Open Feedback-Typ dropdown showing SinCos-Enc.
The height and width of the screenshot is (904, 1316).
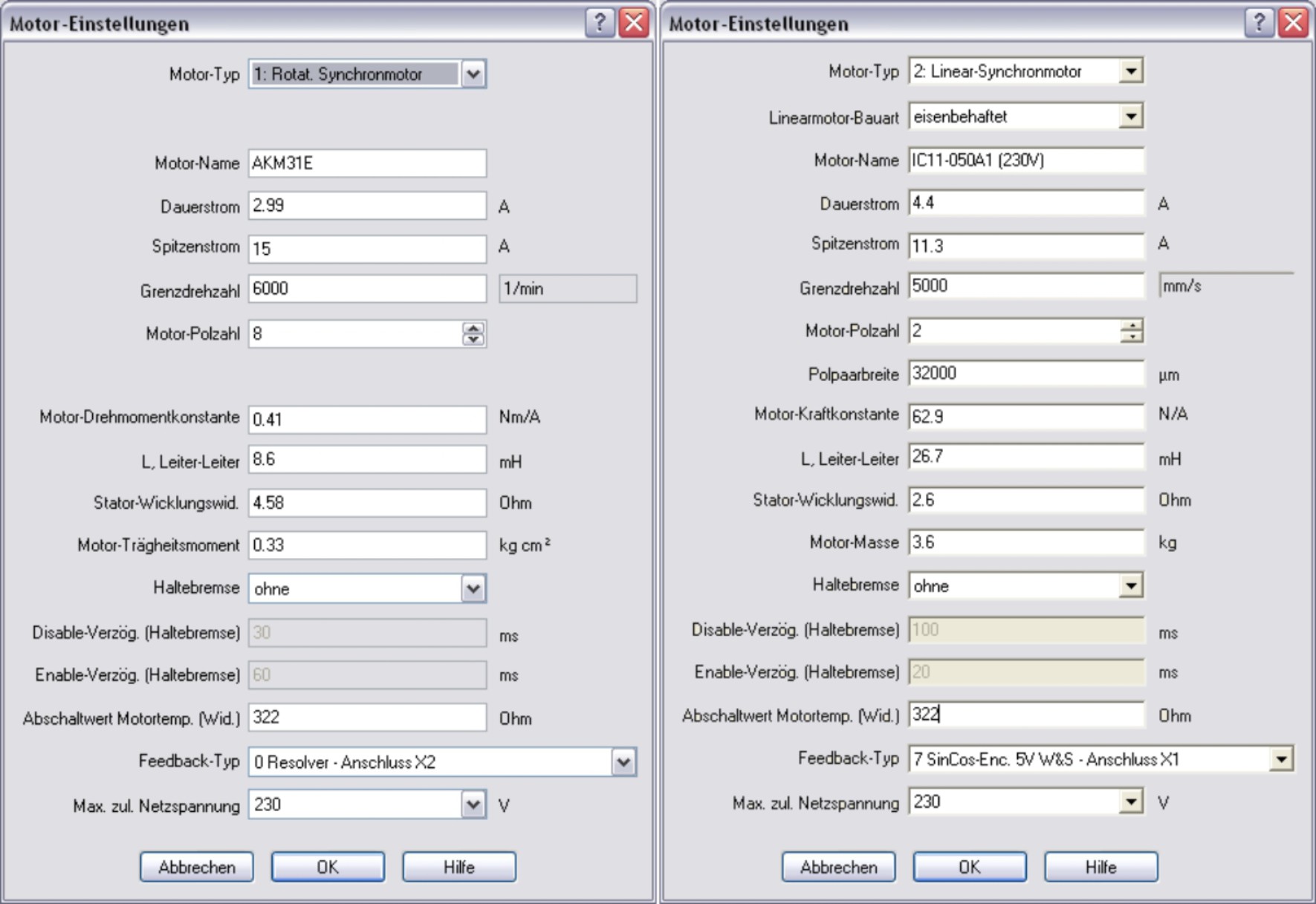coord(1281,759)
